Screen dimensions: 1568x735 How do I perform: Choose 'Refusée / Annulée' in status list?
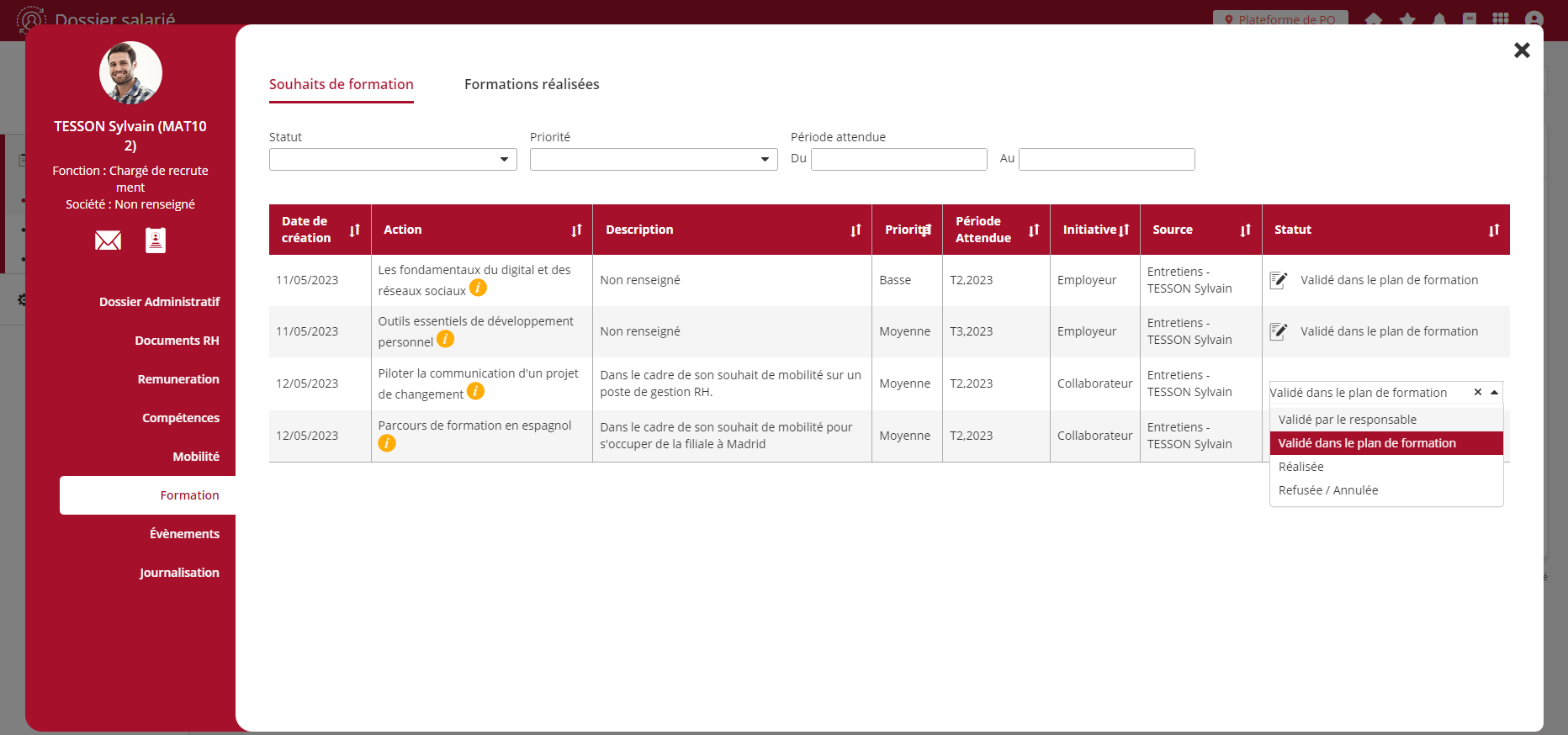coord(1328,490)
